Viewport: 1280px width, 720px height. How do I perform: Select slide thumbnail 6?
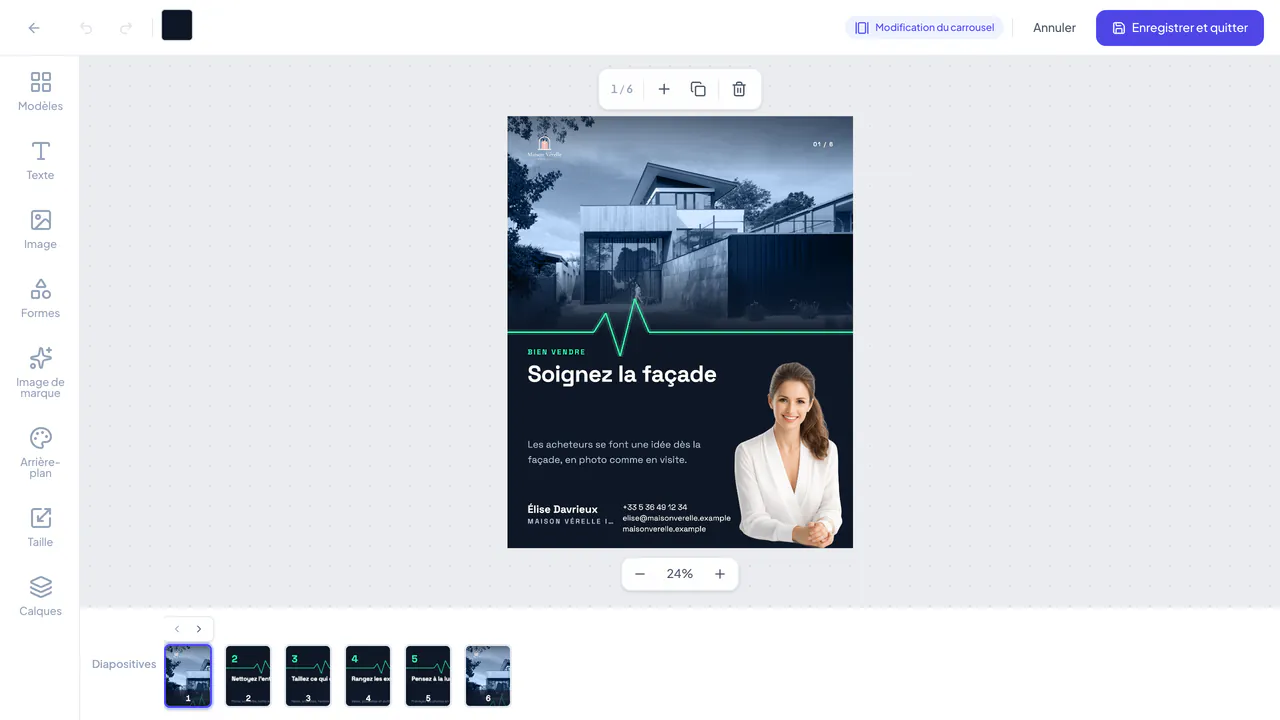point(488,676)
